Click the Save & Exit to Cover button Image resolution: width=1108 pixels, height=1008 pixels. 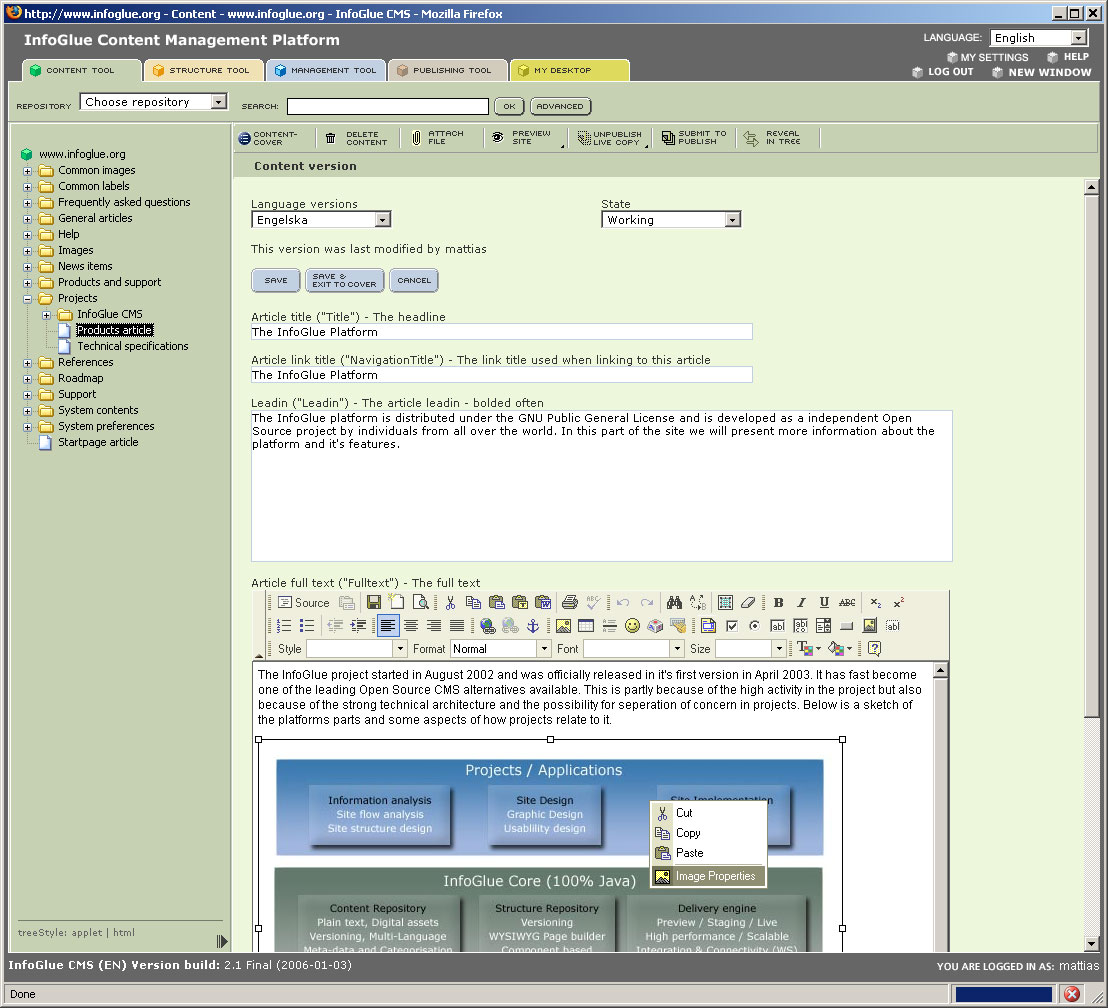[x=344, y=281]
